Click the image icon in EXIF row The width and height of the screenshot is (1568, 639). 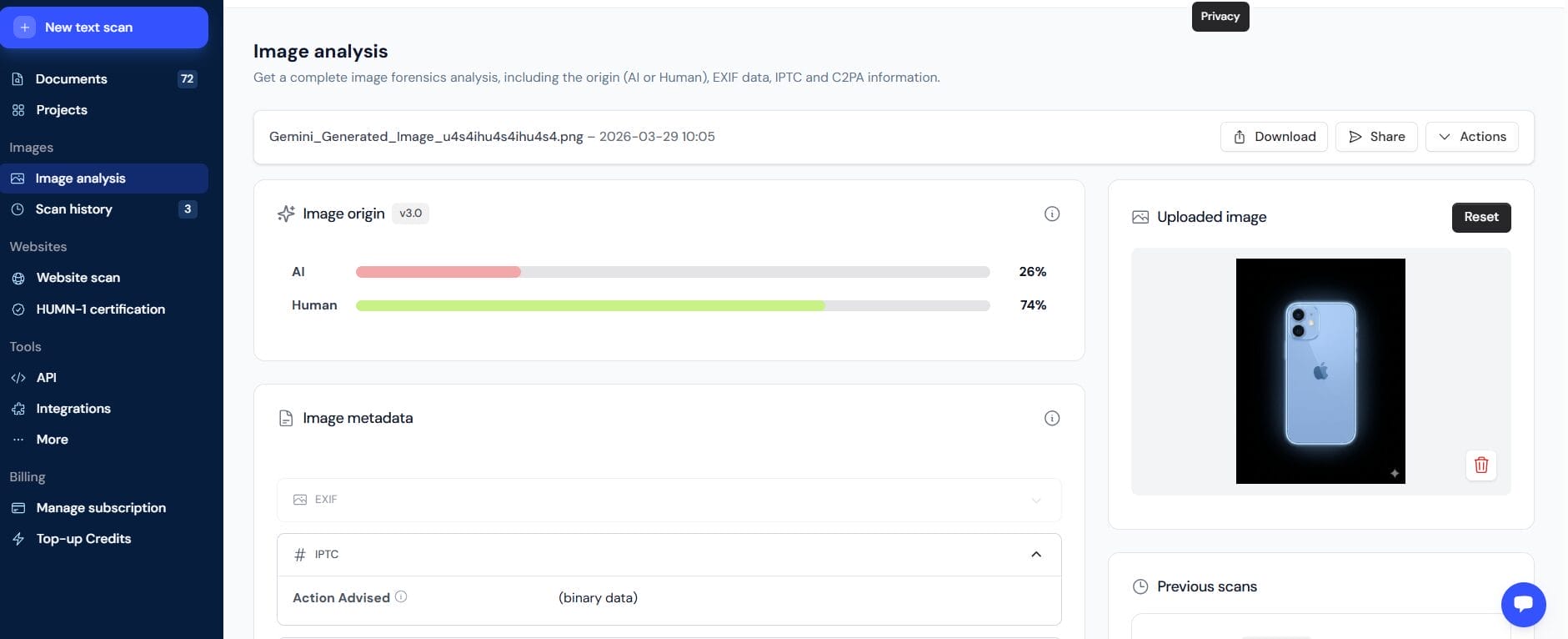point(300,500)
